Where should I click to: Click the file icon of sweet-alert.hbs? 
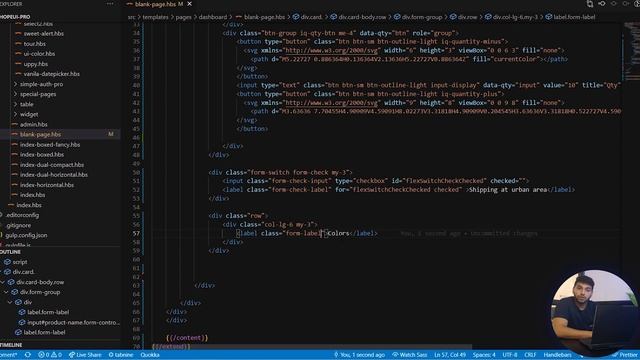click(18, 33)
